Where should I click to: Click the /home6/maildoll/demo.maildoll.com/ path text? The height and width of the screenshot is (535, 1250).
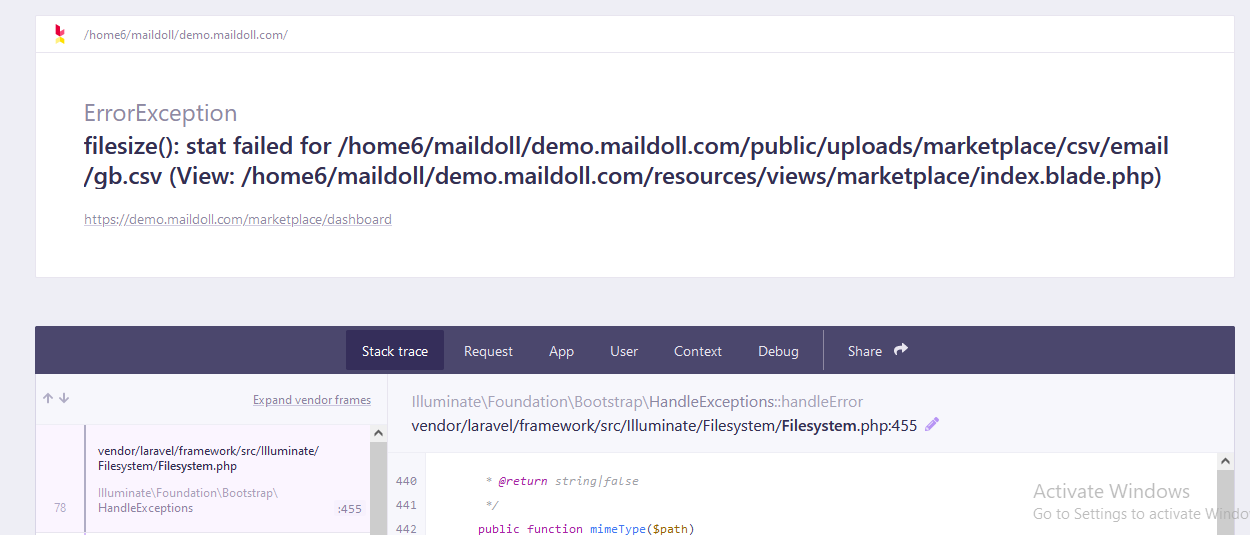[186, 35]
